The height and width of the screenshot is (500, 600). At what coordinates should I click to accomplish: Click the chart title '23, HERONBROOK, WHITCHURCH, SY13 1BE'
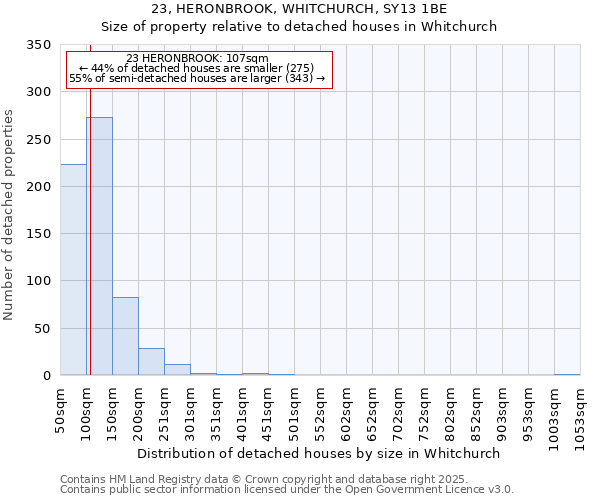pos(299,9)
